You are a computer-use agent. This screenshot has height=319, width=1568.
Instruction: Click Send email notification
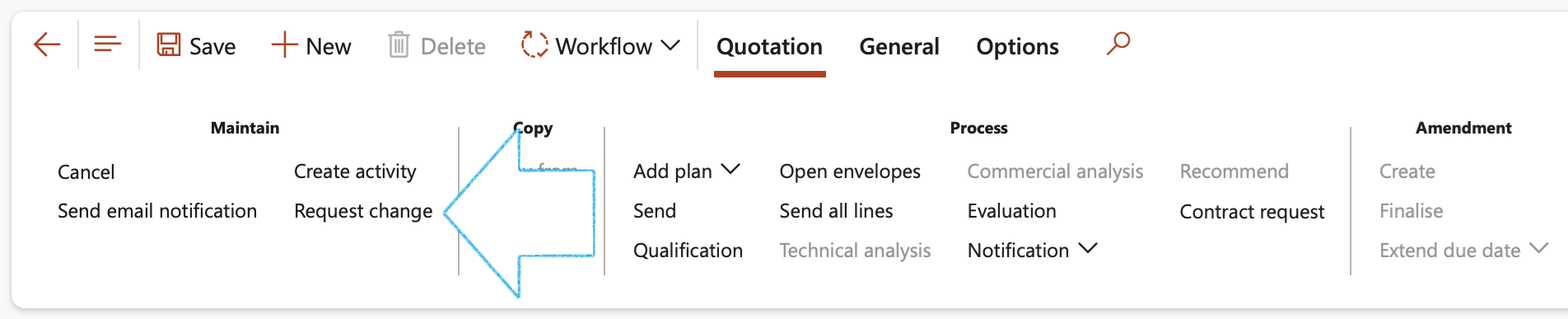coord(157,211)
